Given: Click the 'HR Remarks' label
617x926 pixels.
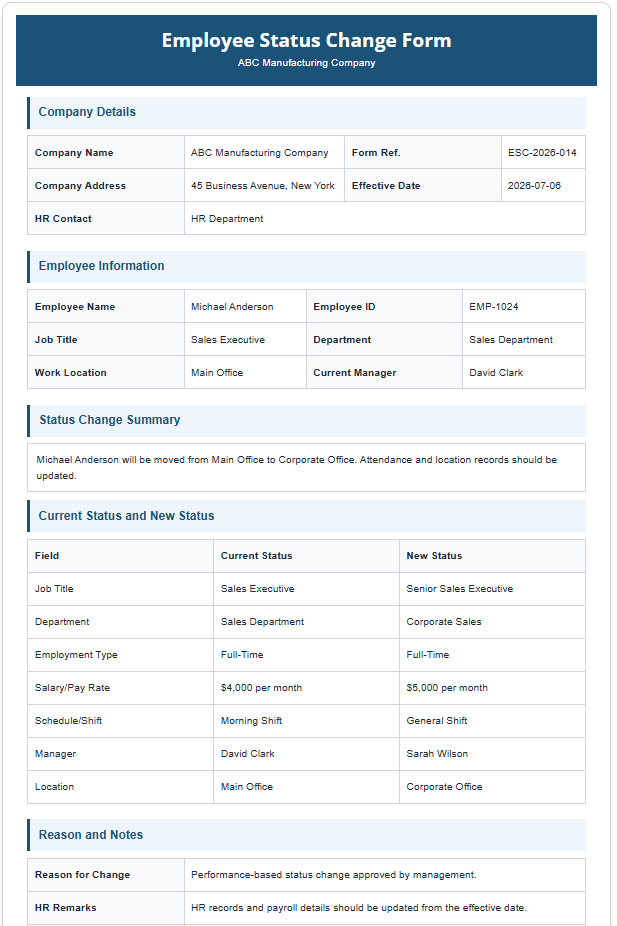Looking at the screenshot, I should point(66,908).
